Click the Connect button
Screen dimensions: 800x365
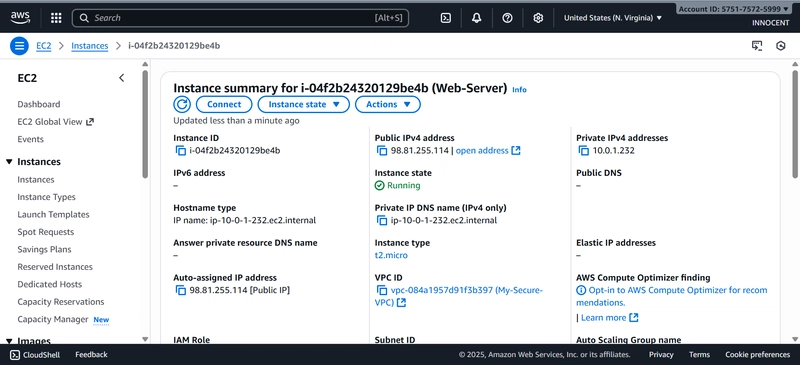coord(224,104)
